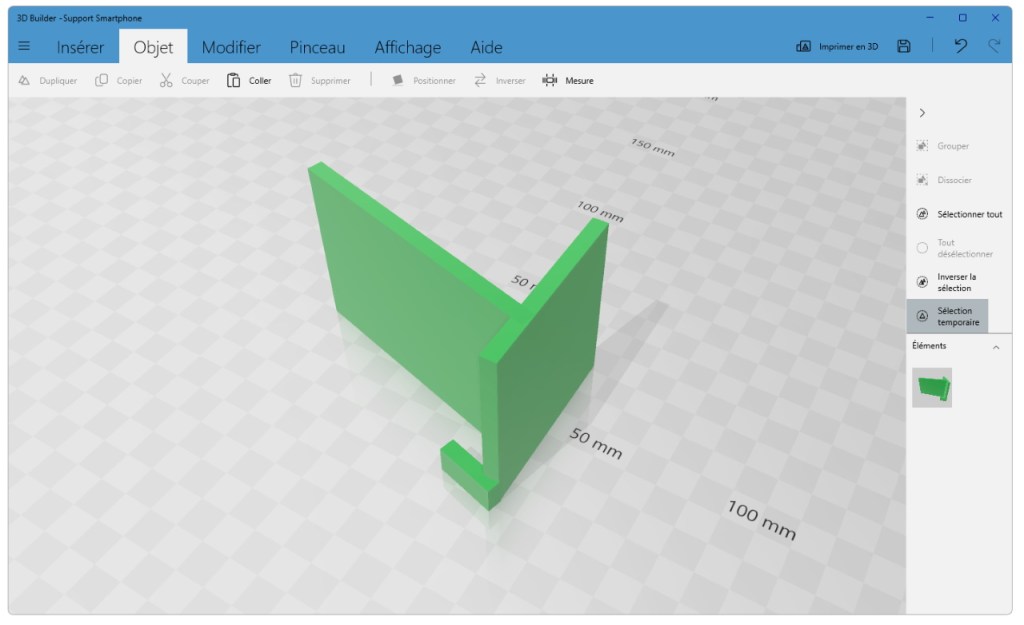Open the Aide tab
The height and width of the screenshot is (625, 1024).
point(486,47)
